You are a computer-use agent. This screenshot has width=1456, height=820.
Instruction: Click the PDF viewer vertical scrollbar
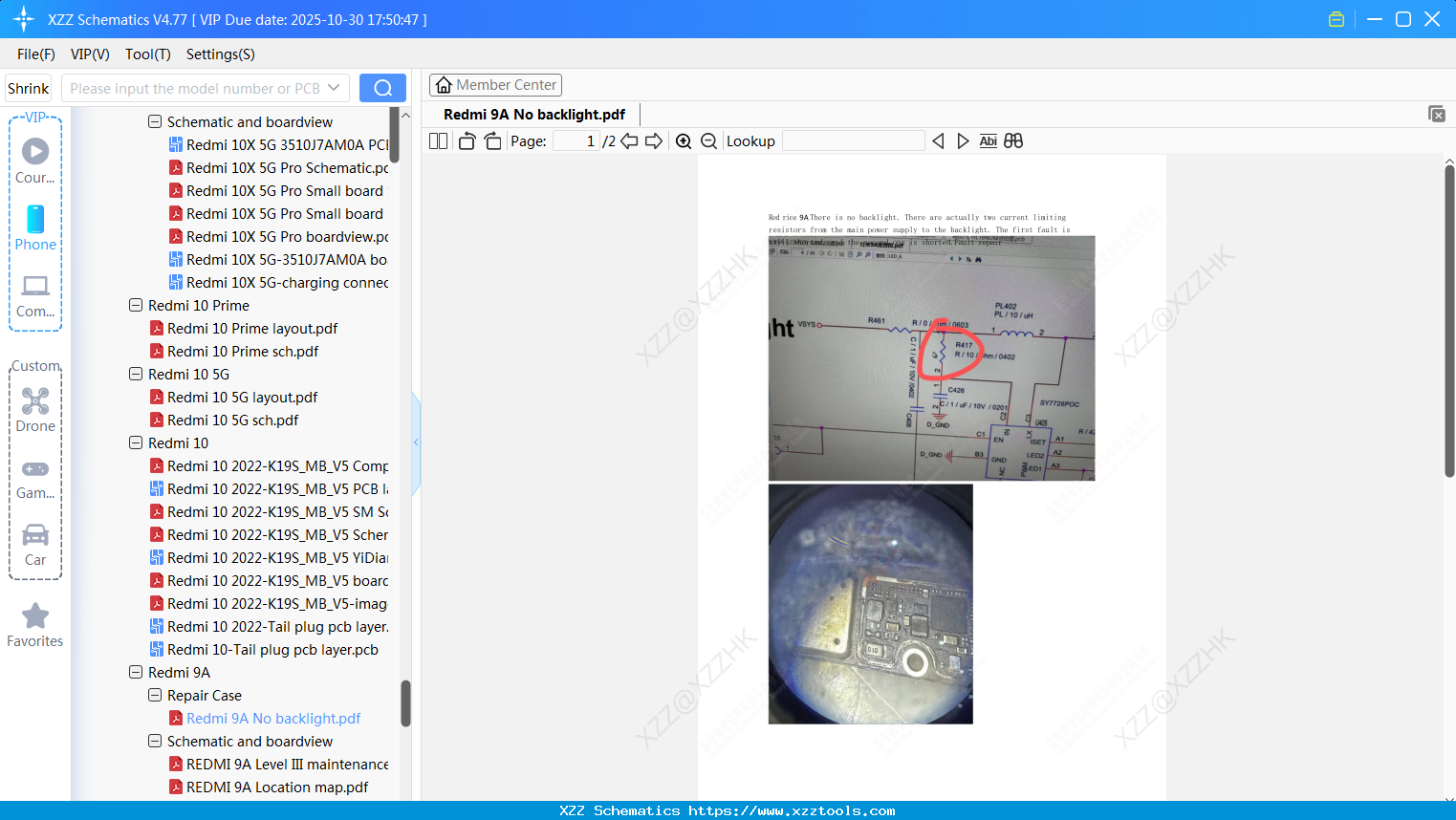pyautogui.click(x=1449, y=321)
